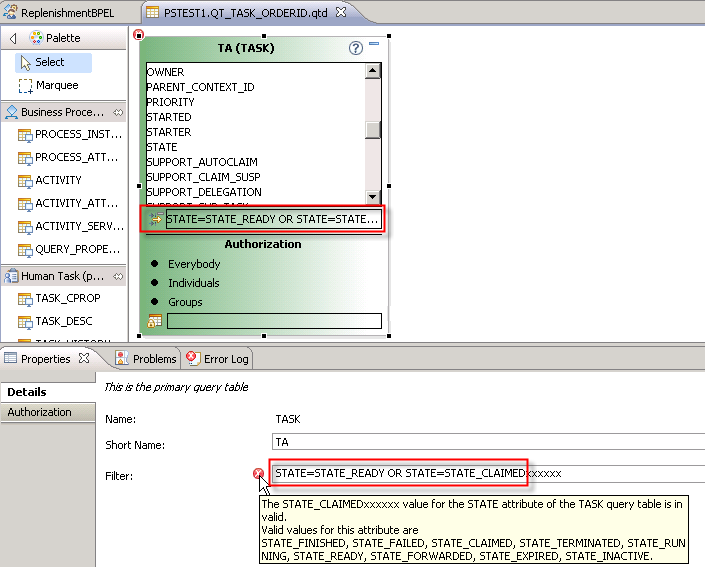Click the attribute list scrollbar thumb
This screenshot has height=567, width=705.
[373, 130]
